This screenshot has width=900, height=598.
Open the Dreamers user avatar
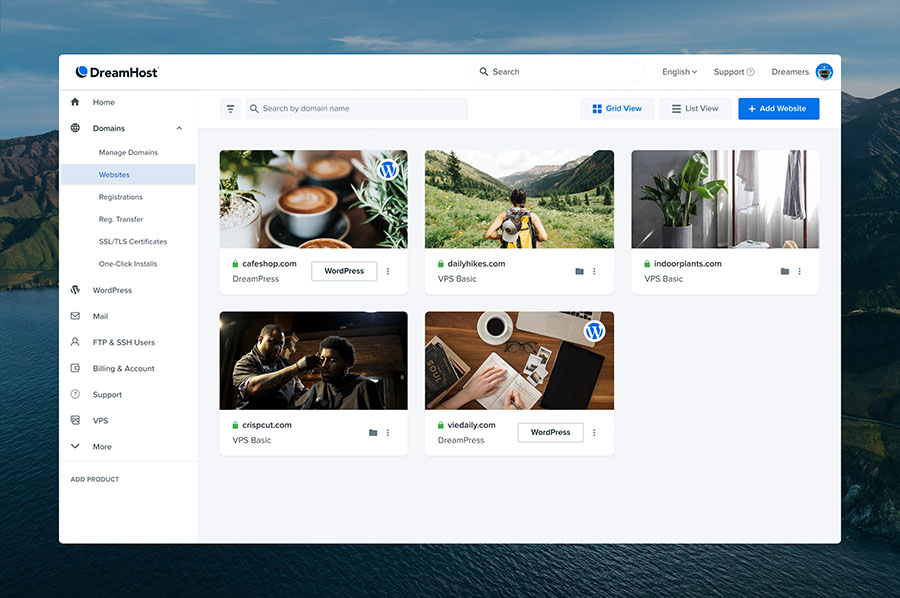824,72
